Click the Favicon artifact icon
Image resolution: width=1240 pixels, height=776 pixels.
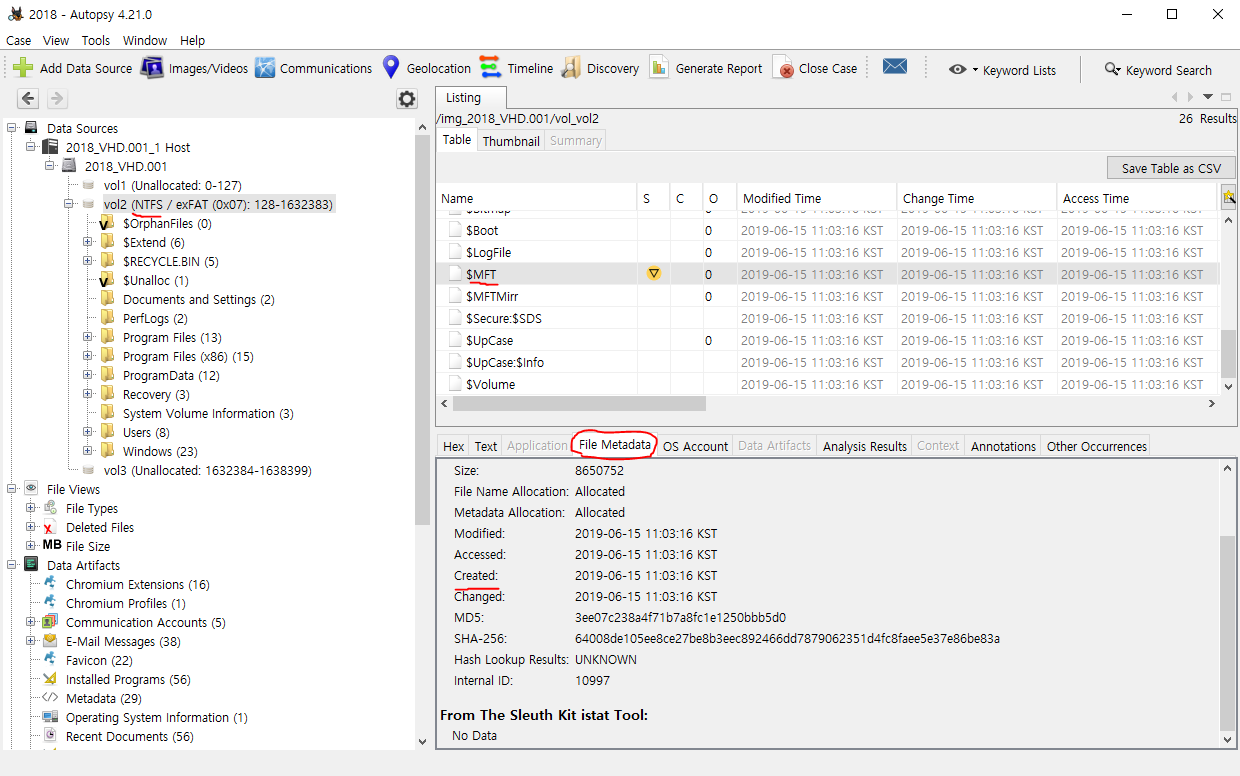pyautogui.click(x=49, y=660)
